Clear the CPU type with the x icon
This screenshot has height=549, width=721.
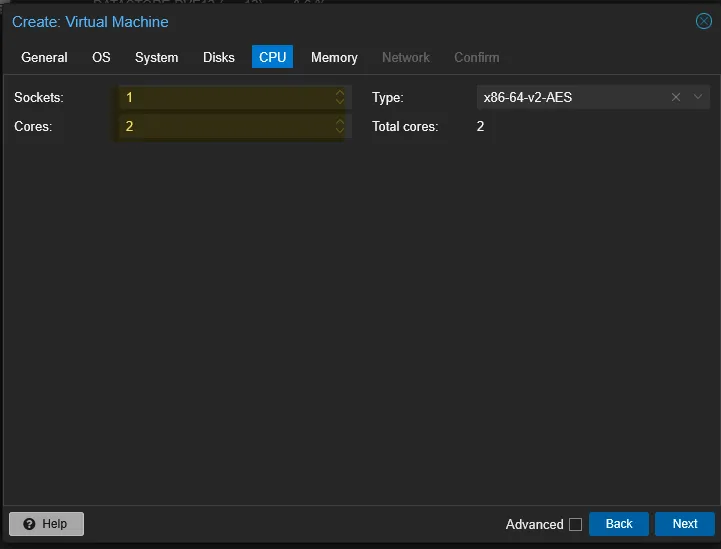(676, 97)
